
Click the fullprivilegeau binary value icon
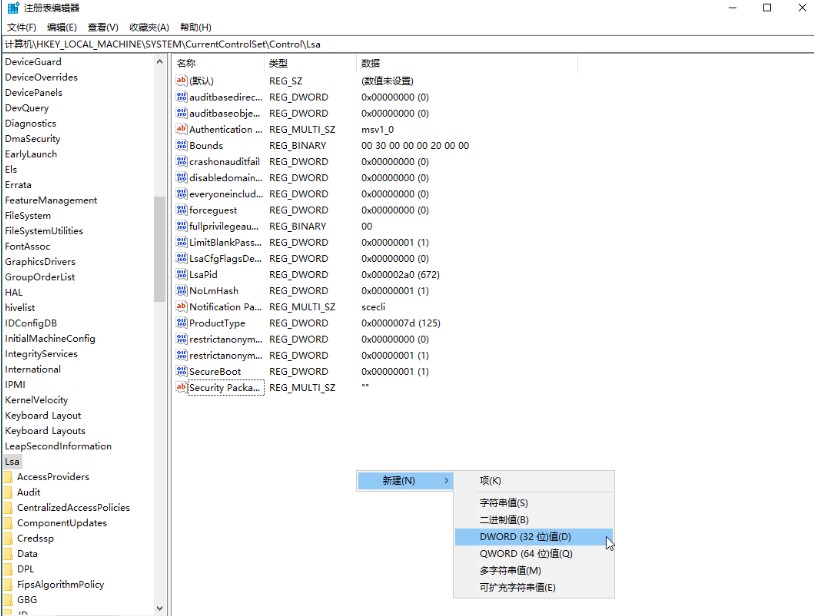[x=183, y=226]
